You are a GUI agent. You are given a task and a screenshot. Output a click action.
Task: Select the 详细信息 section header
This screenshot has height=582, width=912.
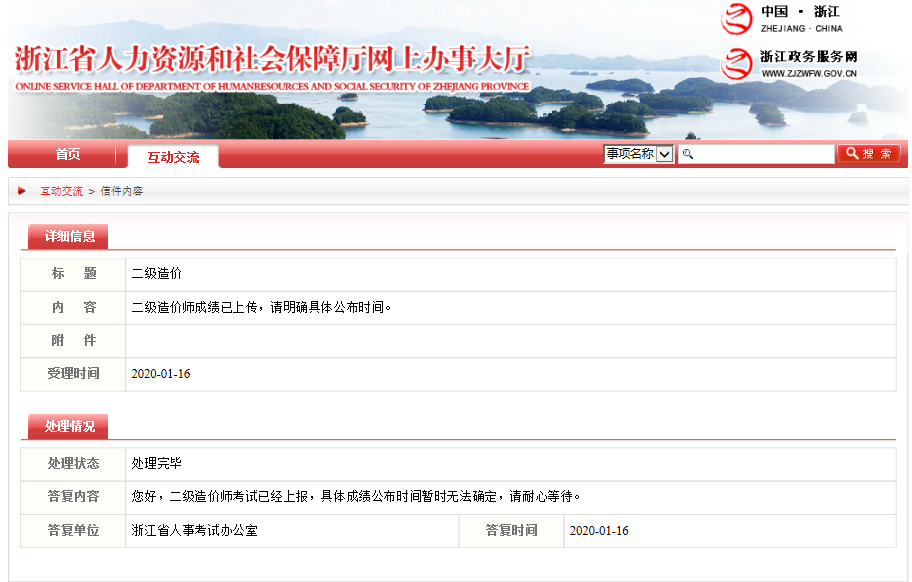click(x=69, y=237)
